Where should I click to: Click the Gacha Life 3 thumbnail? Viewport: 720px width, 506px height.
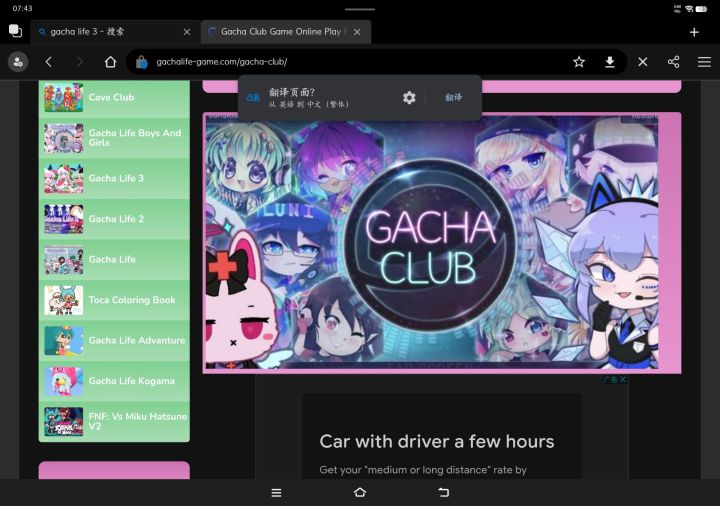click(64, 178)
